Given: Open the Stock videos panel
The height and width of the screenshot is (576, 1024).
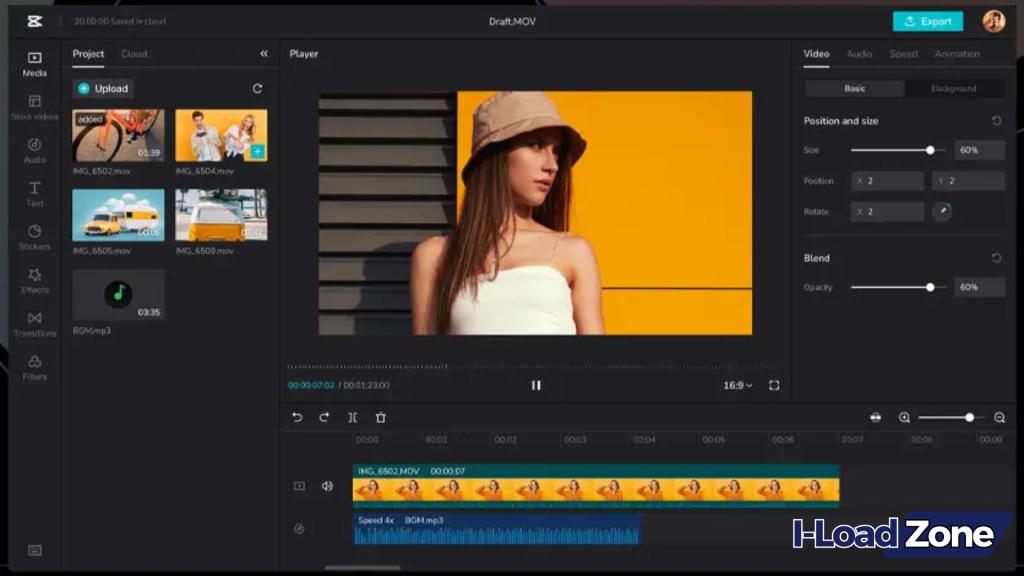Looking at the screenshot, I should 34,105.
